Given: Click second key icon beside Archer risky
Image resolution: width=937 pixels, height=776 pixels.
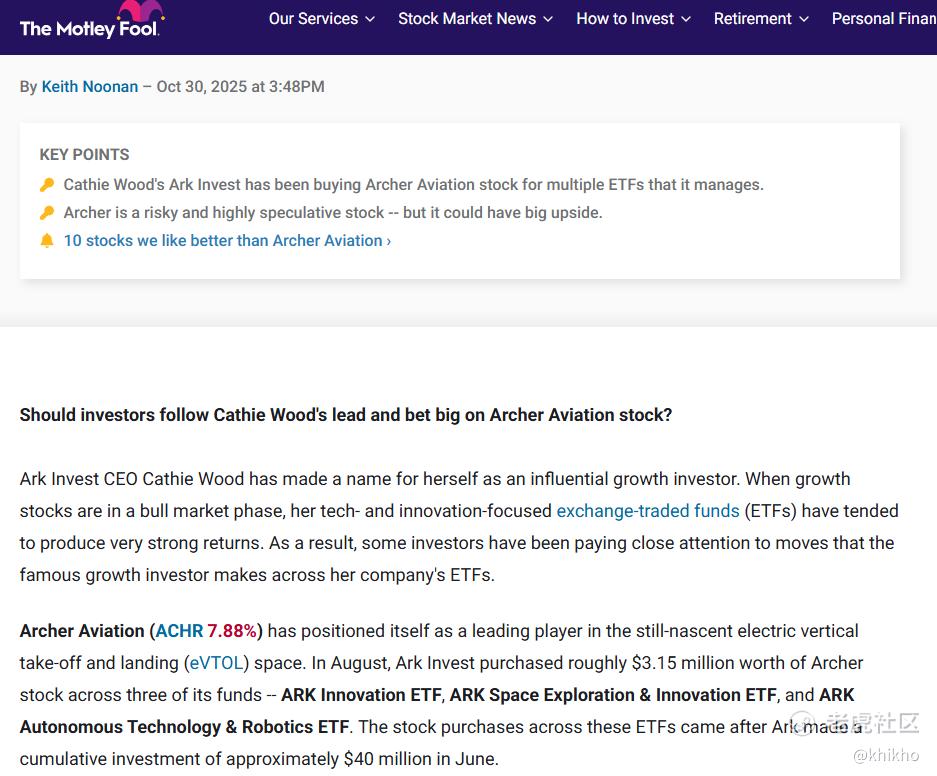Looking at the screenshot, I should (47, 213).
